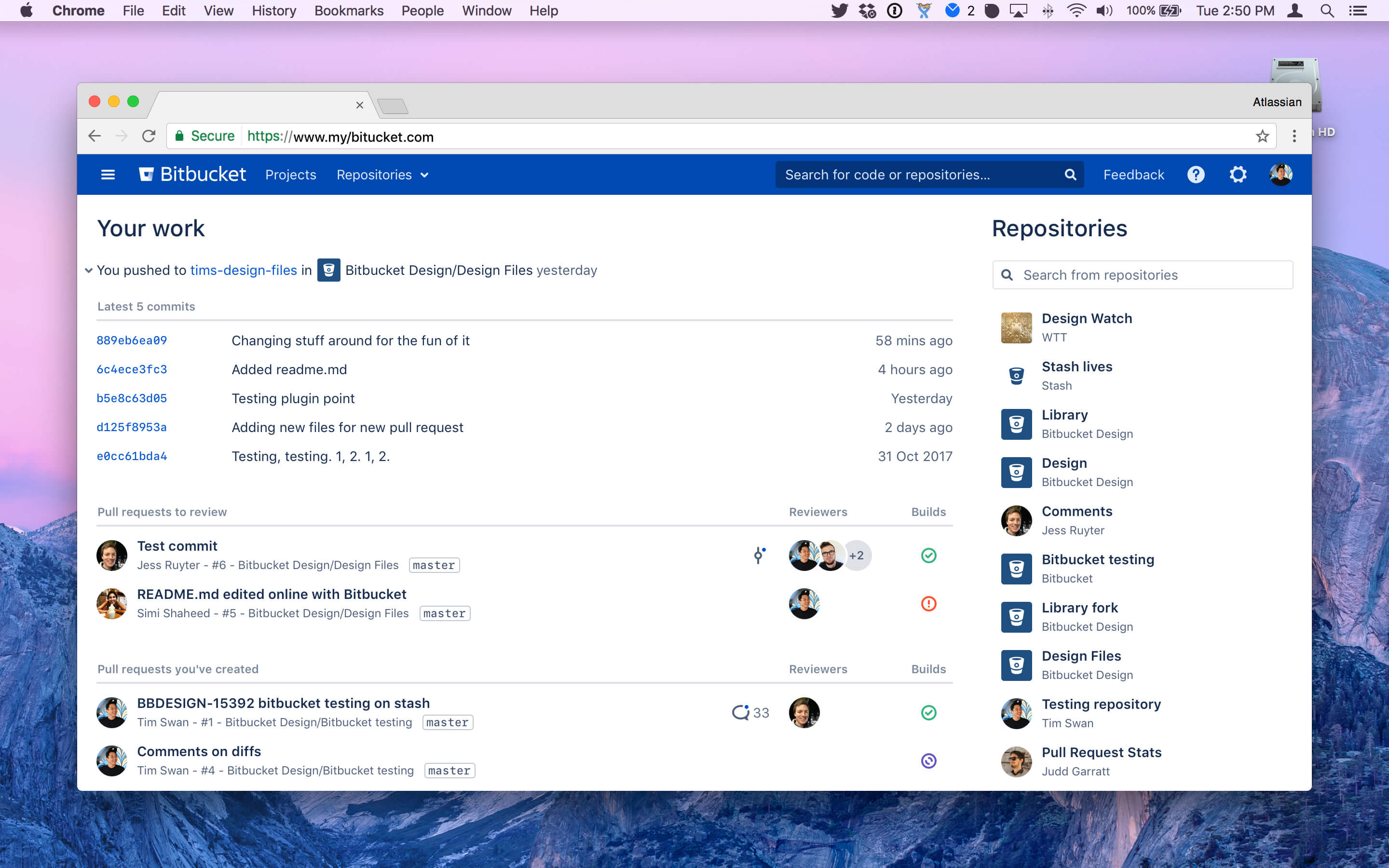Click the failed build icon for README.md pull request

pyautogui.click(x=928, y=604)
